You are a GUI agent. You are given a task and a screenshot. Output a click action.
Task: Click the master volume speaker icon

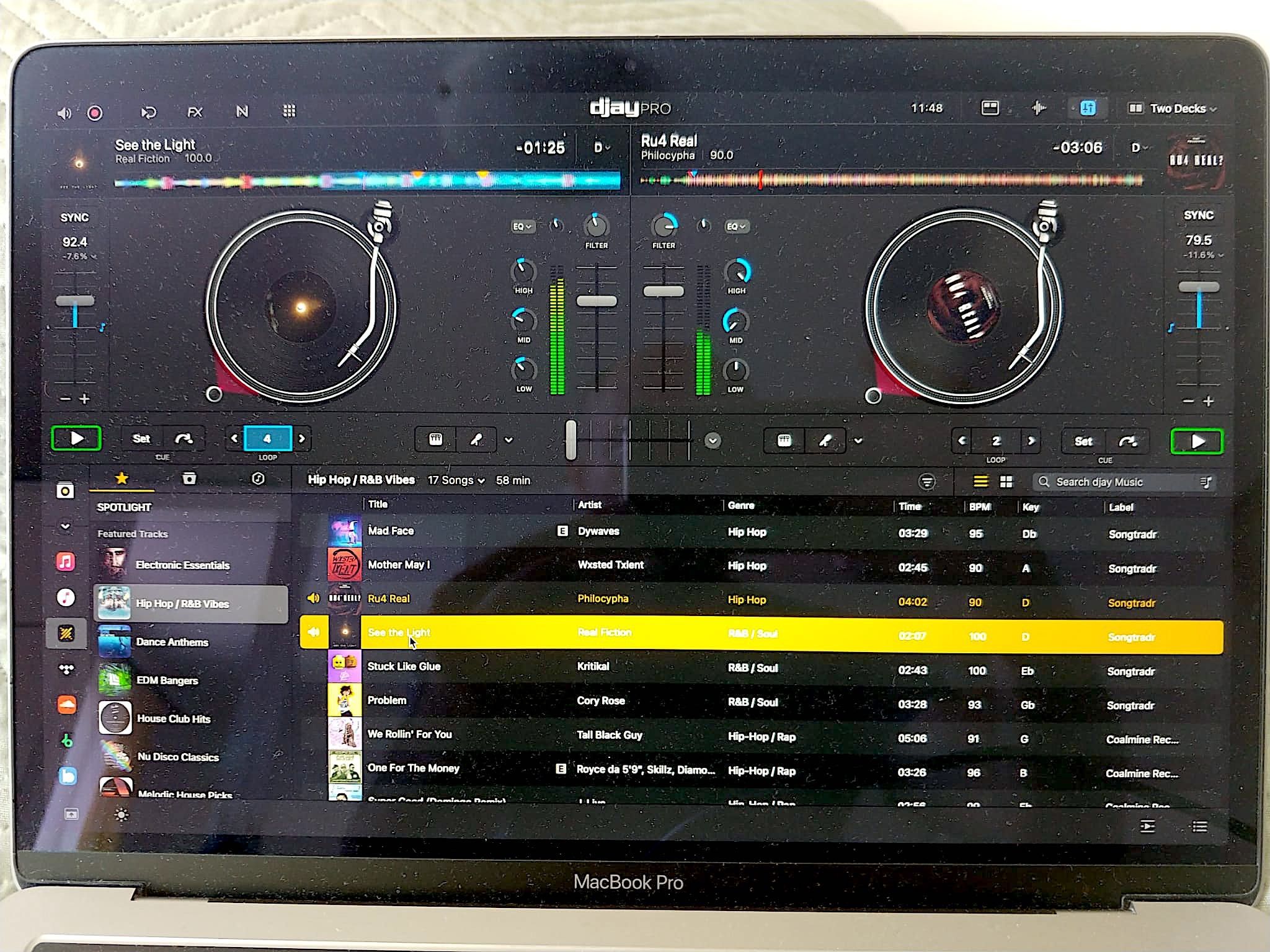coord(64,113)
